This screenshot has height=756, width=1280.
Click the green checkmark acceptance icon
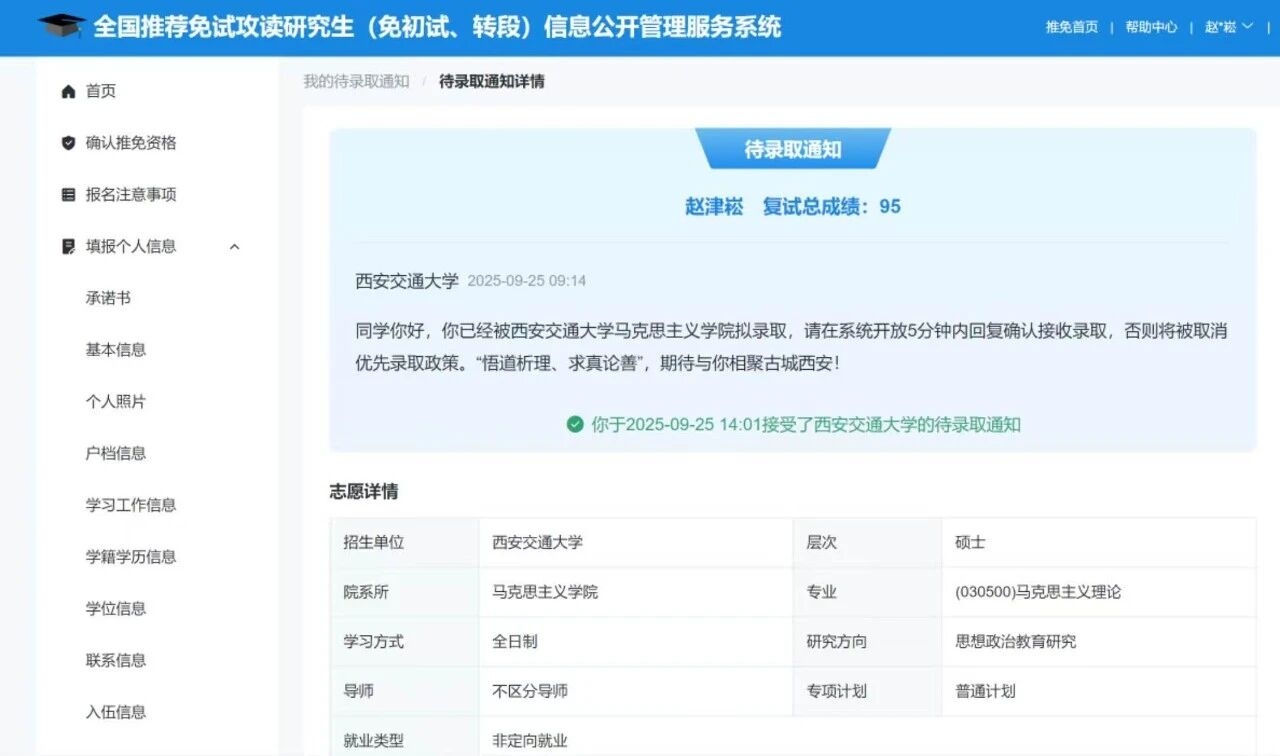click(575, 424)
